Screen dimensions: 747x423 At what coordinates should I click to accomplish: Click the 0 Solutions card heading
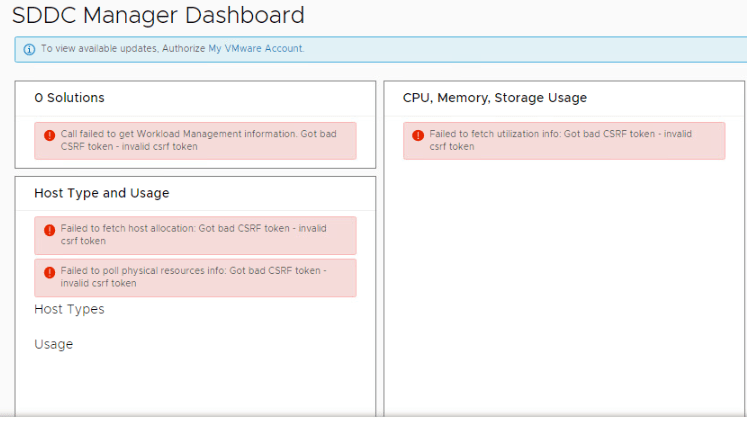(69, 98)
